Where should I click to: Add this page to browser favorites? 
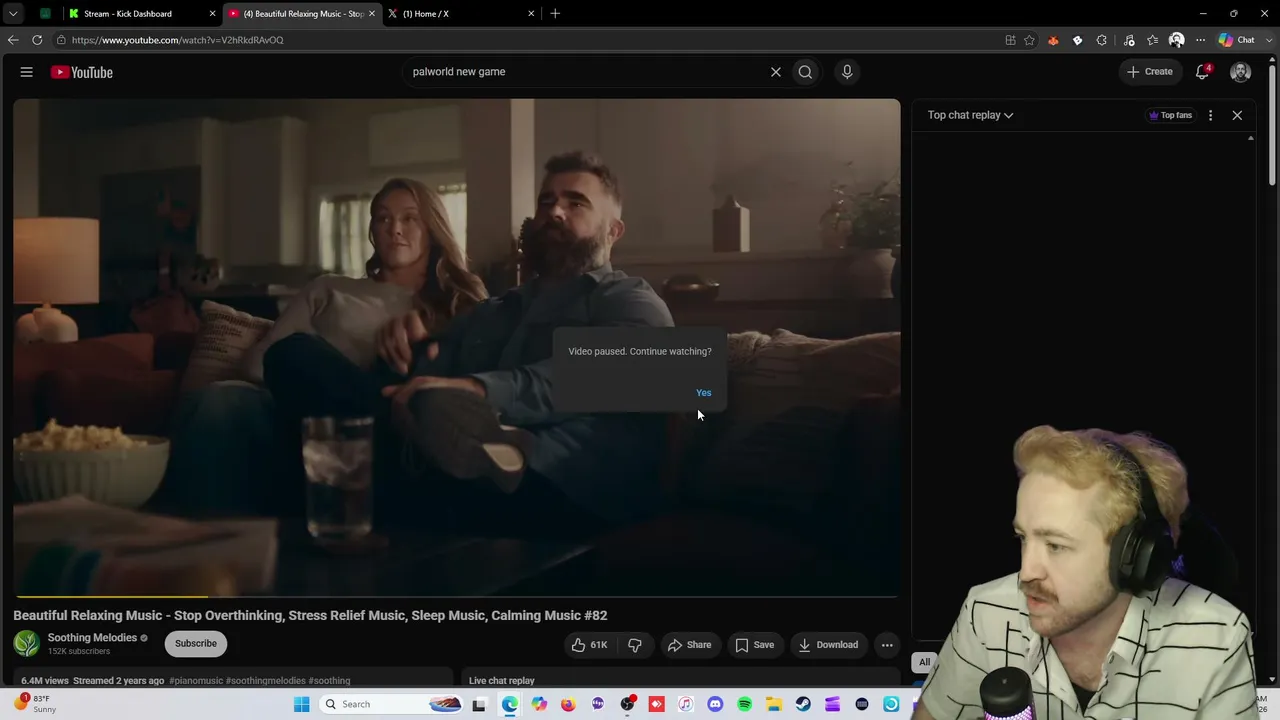click(1029, 40)
